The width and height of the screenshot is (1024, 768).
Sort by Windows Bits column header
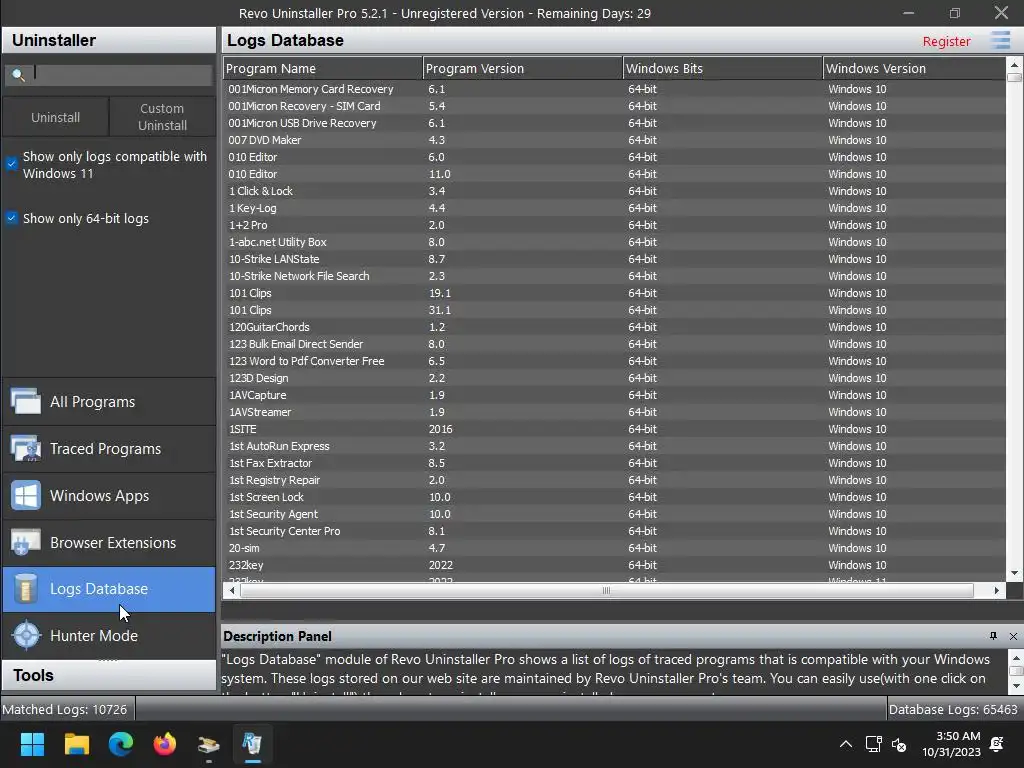(722, 68)
